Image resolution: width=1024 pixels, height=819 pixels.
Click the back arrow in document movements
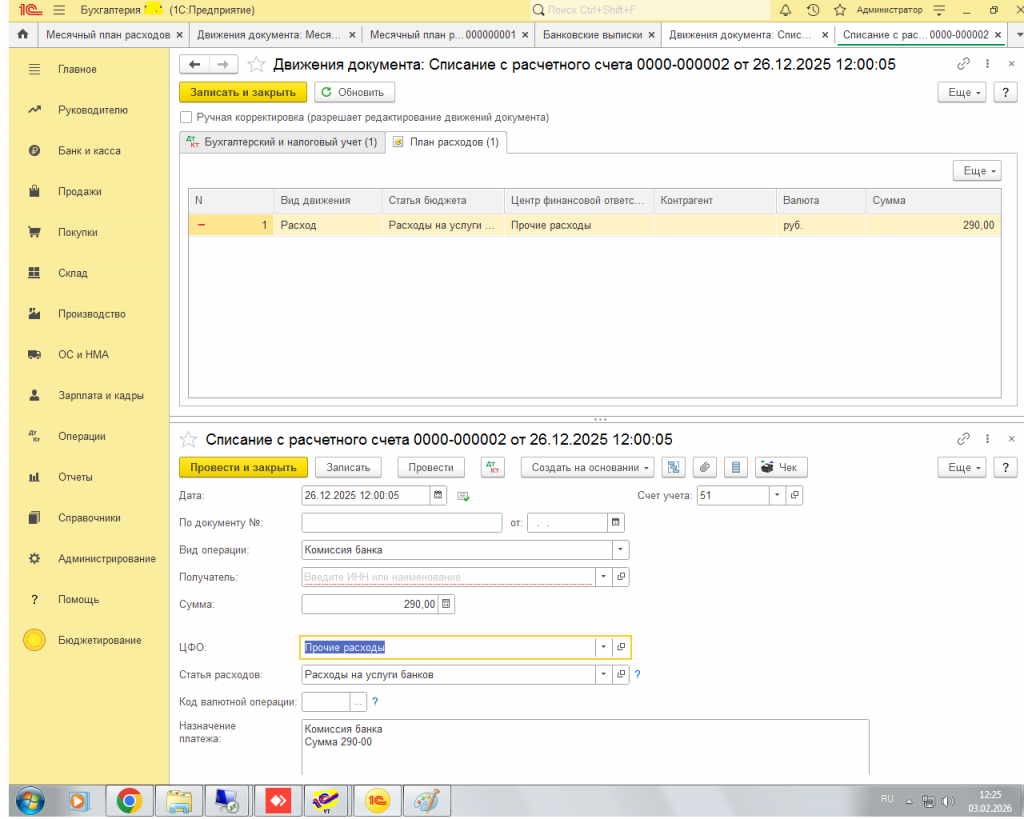[x=194, y=64]
